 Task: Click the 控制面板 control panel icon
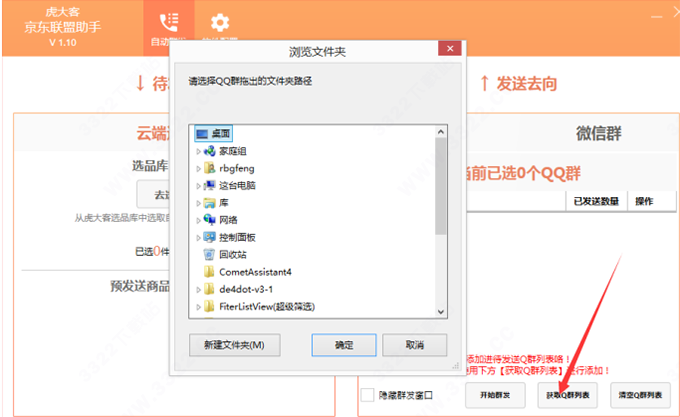209,237
